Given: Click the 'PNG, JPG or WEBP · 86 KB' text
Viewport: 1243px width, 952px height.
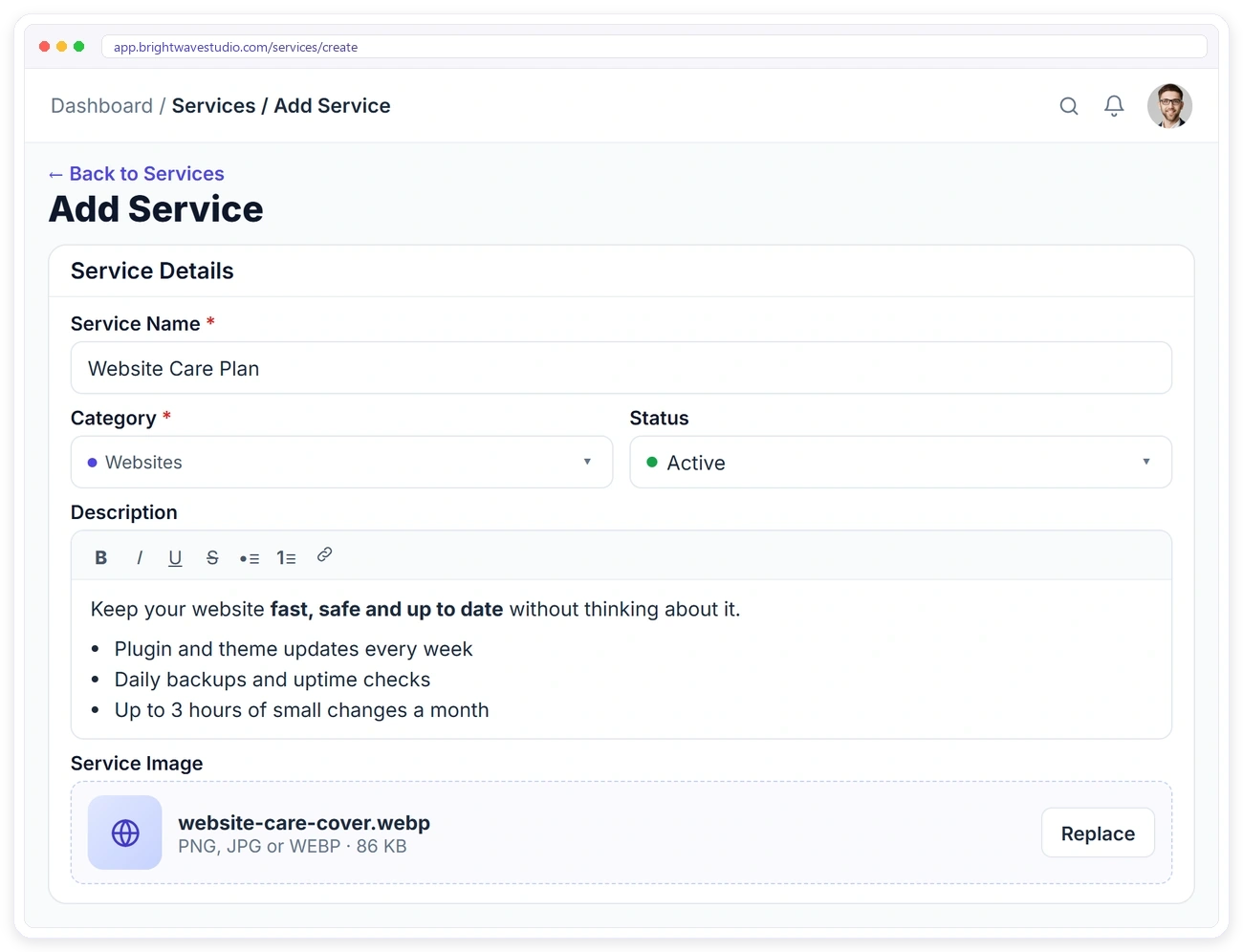Looking at the screenshot, I should point(293,847).
